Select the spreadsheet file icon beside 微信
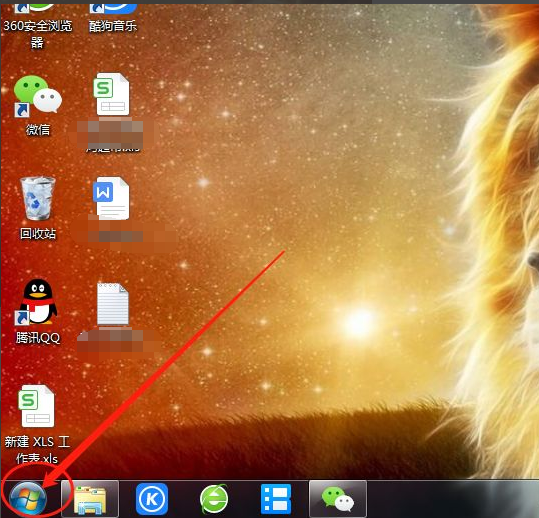This screenshot has height=518, width=539. 111,94
